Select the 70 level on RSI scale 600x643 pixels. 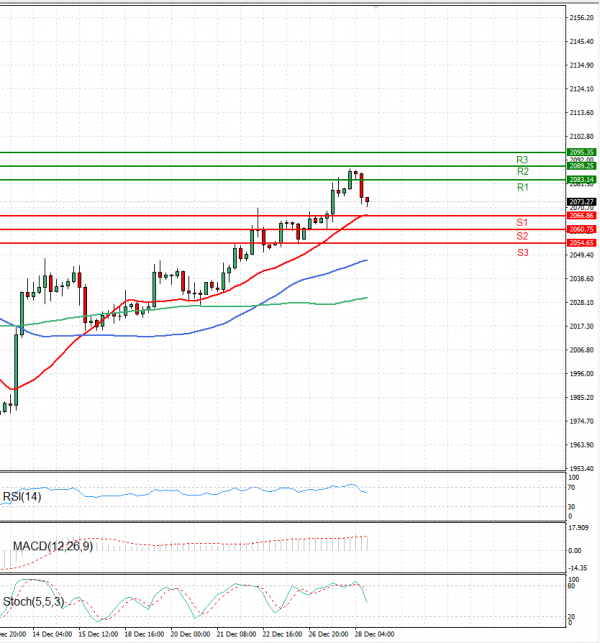click(x=572, y=488)
